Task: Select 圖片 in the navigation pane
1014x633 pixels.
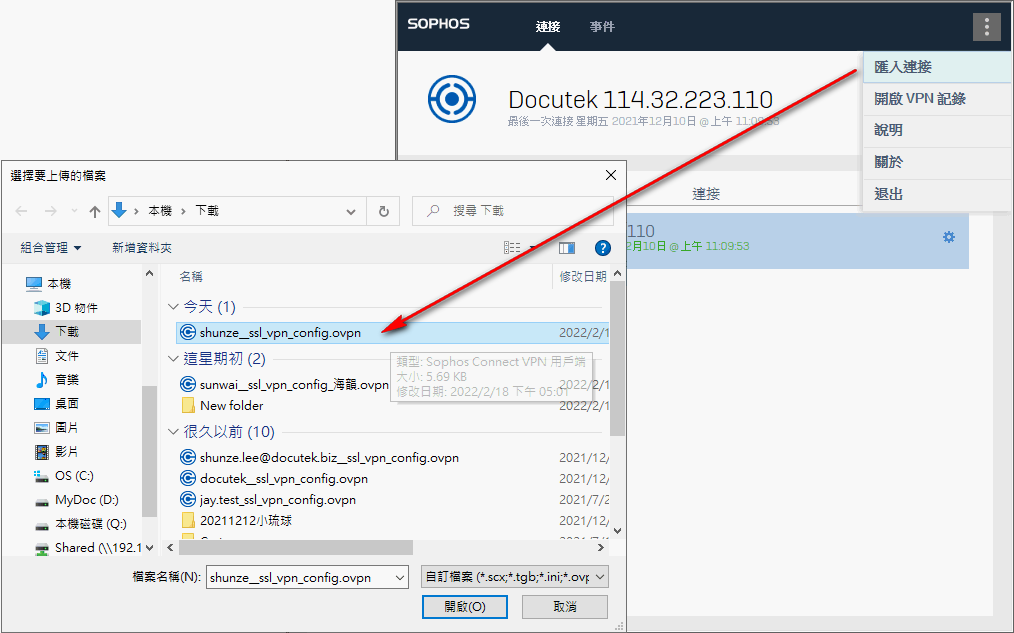Action: (x=67, y=427)
